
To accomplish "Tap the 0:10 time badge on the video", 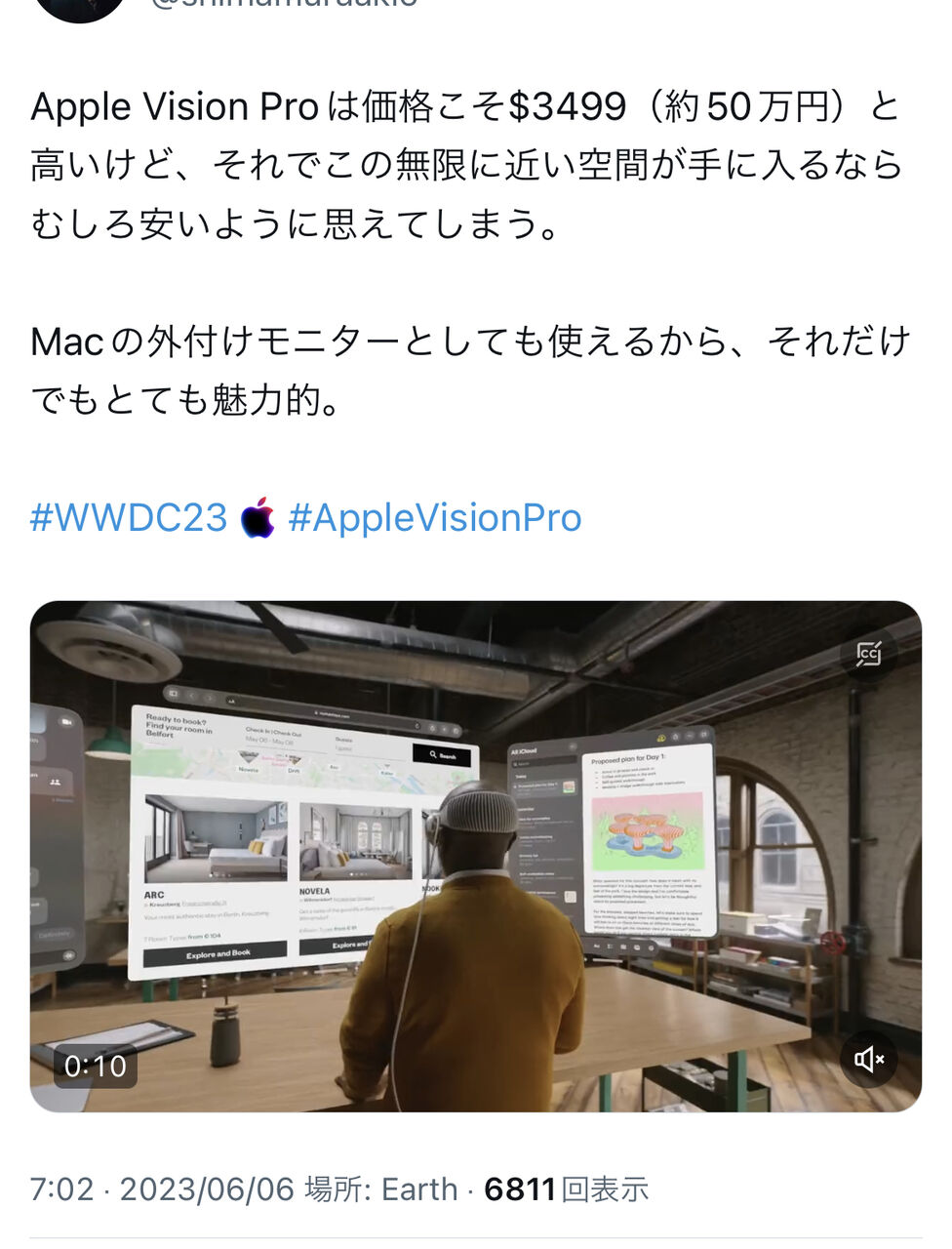I will pyautogui.click(x=96, y=1066).
